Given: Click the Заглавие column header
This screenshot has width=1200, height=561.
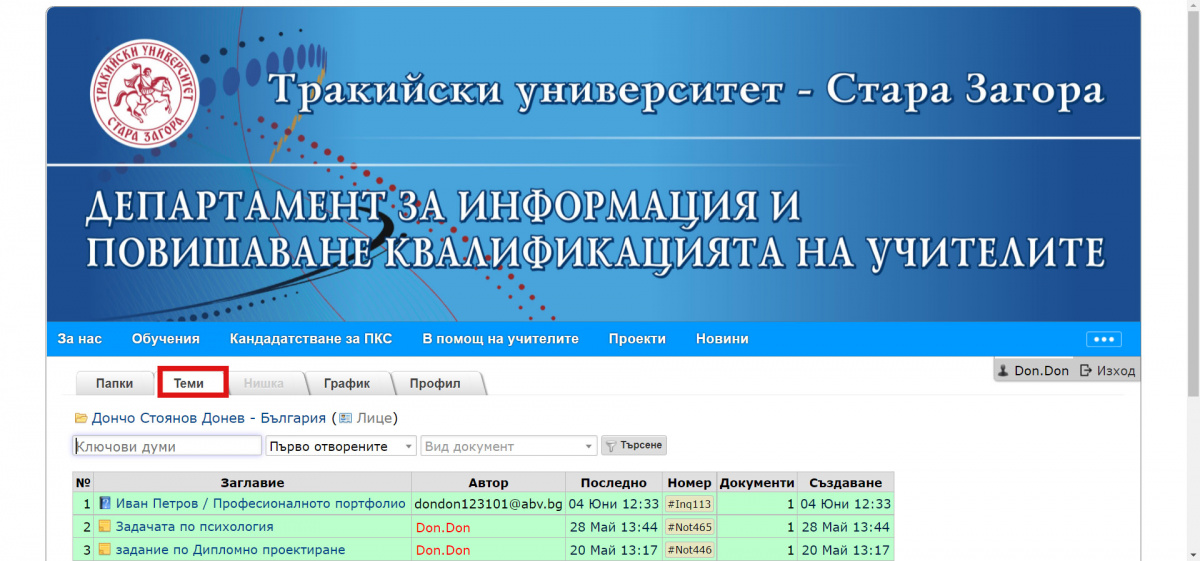Looking at the screenshot, I should point(253,482).
